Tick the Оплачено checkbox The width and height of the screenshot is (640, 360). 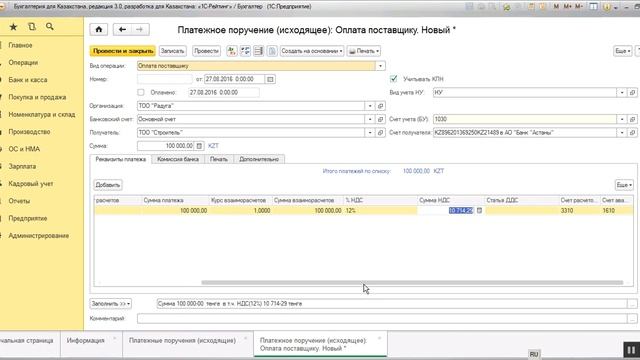pyautogui.click(x=141, y=93)
